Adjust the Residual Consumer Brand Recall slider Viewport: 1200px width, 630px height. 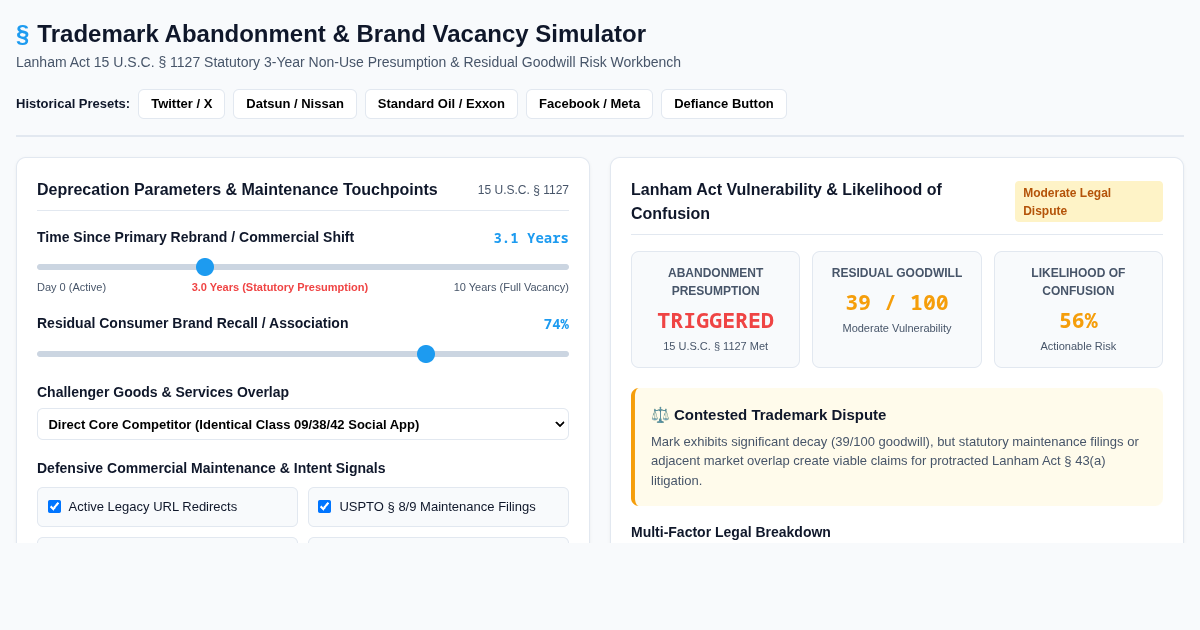coord(303,354)
